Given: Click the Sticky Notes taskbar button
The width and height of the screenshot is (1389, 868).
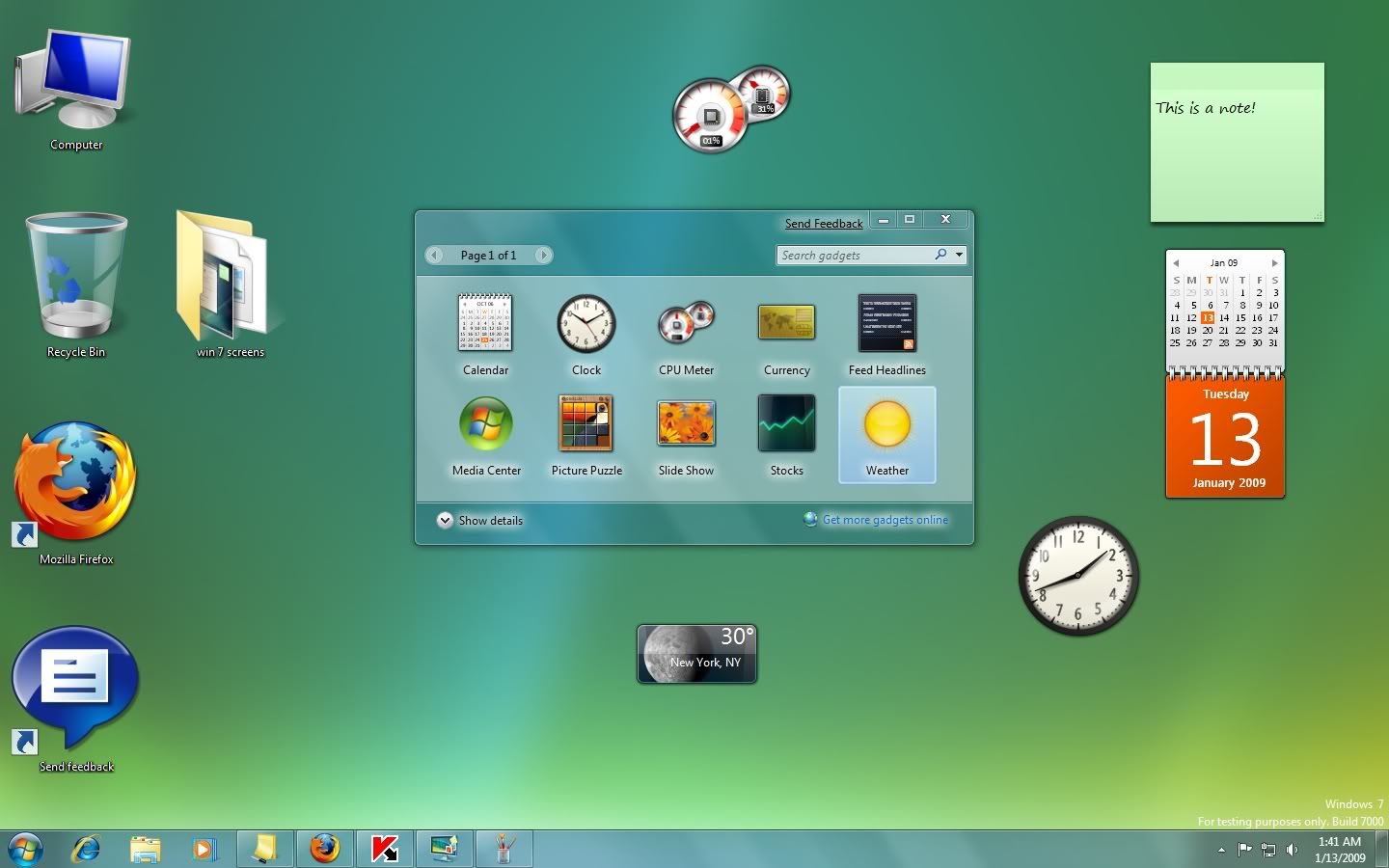Looking at the screenshot, I should coord(264,849).
